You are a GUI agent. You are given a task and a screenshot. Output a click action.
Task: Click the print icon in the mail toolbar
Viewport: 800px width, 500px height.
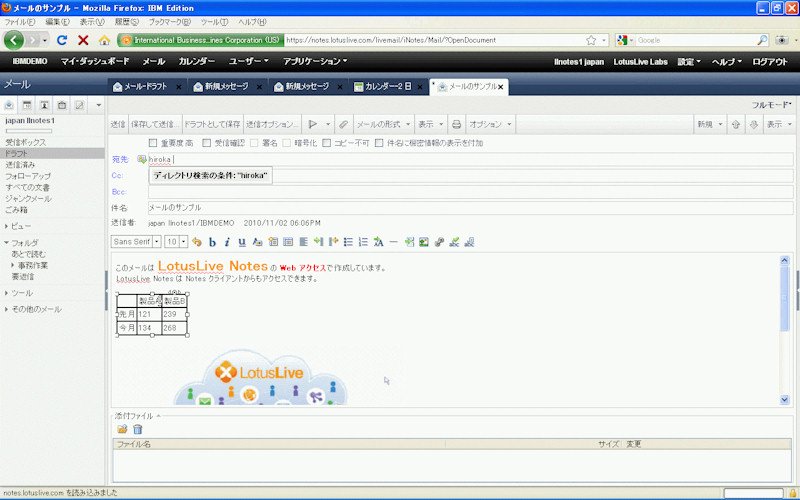(x=457, y=124)
